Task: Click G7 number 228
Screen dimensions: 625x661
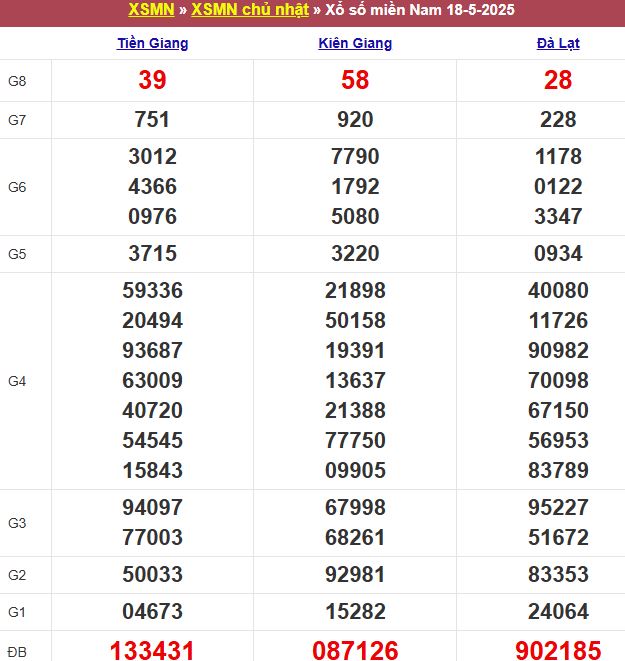Action: click(x=558, y=119)
